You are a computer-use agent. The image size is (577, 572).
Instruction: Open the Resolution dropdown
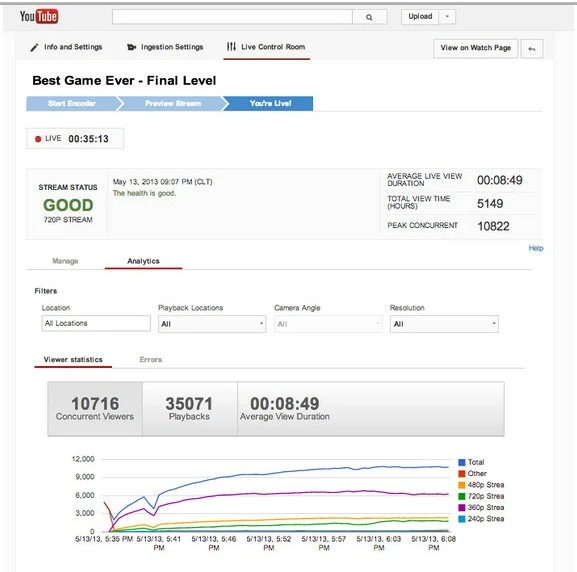(x=444, y=324)
